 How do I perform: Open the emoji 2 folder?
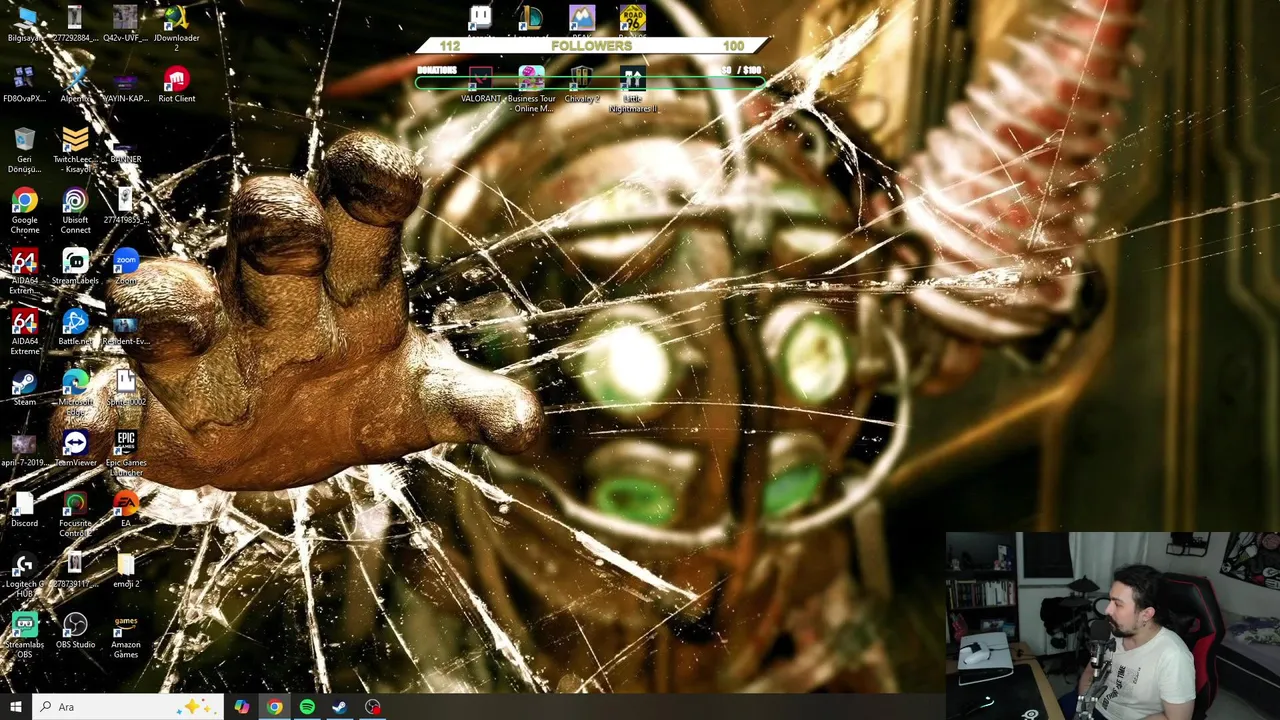click(125, 571)
